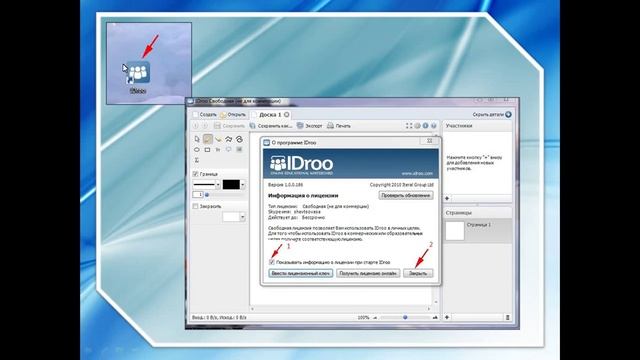Click the Получить лицензию онлайн button
The height and width of the screenshot is (360, 640).
pos(368,273)
